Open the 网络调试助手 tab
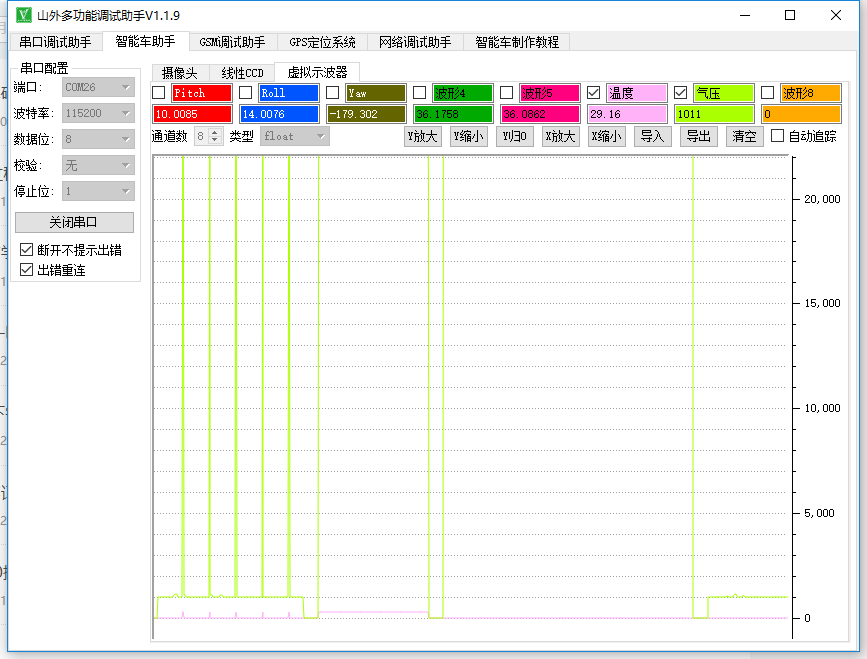The height and width of the screenshot is (659, 867). coord(415,42)
